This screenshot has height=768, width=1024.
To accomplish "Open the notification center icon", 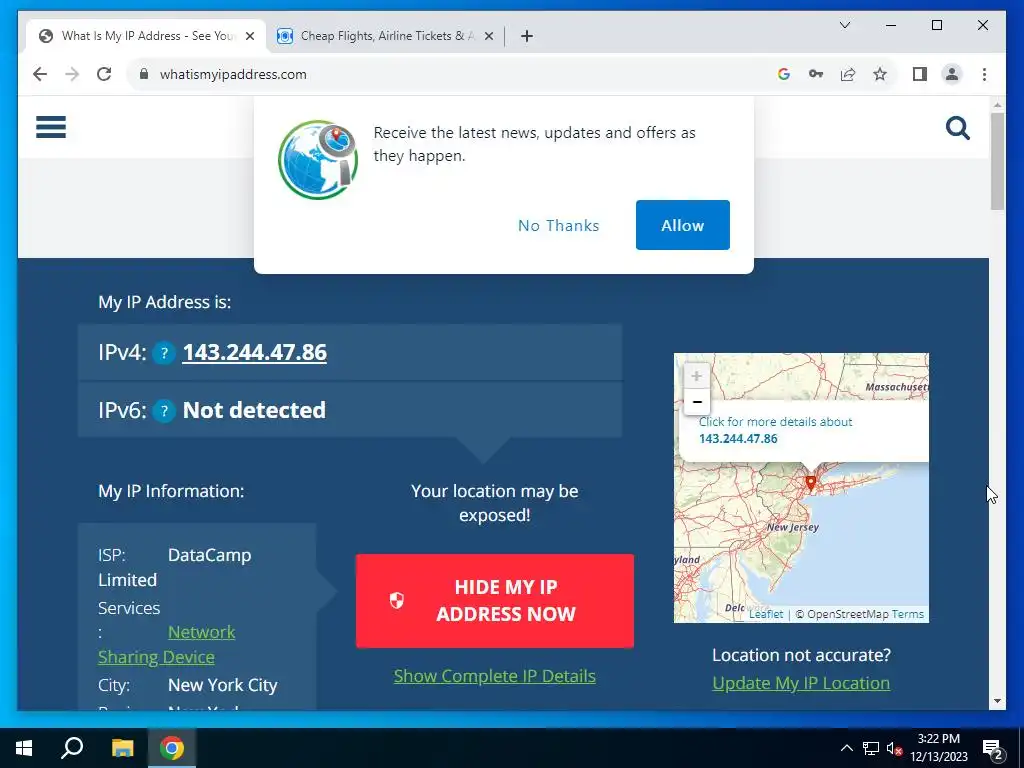I will pos(993,748).
